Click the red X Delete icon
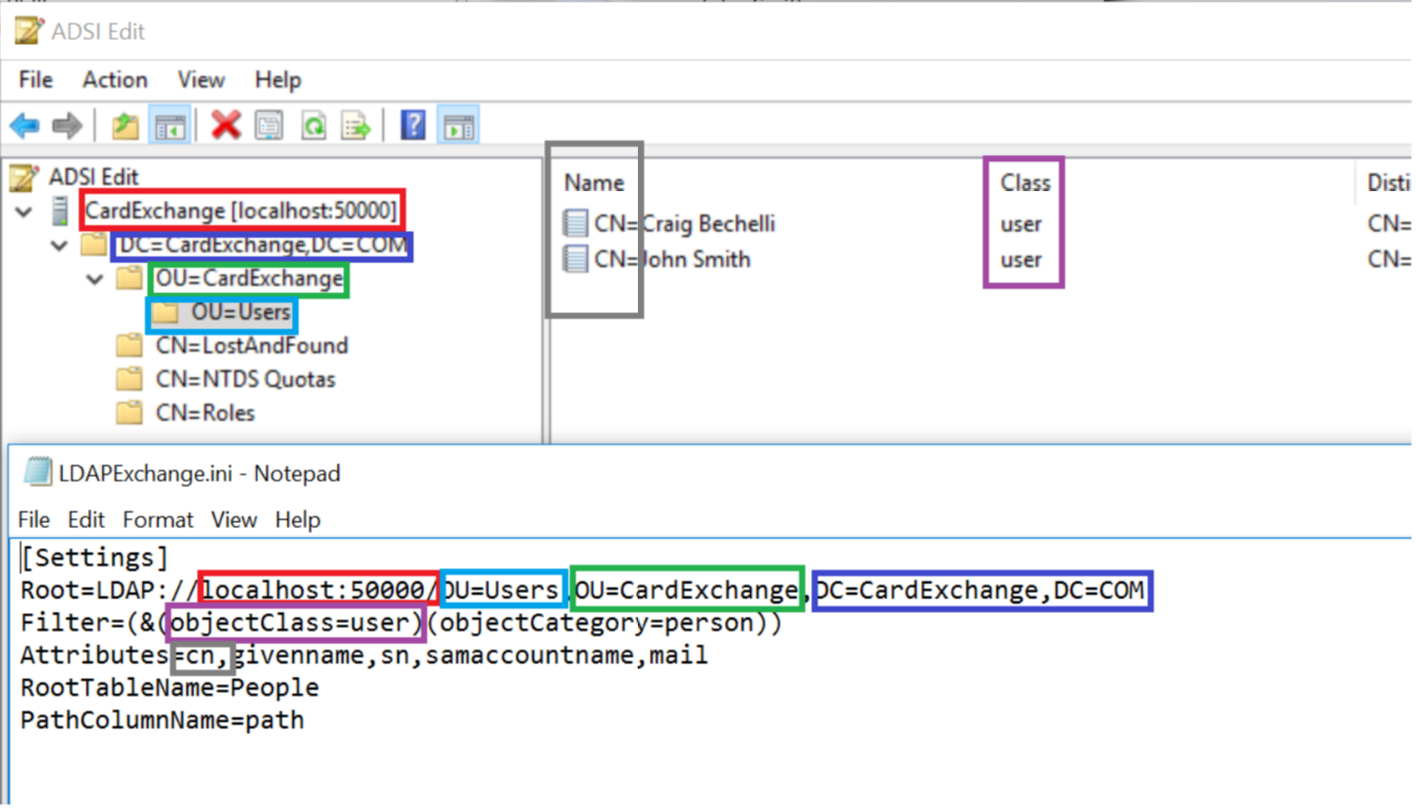This screenshot has width=1416, height=810. [226, 125]
